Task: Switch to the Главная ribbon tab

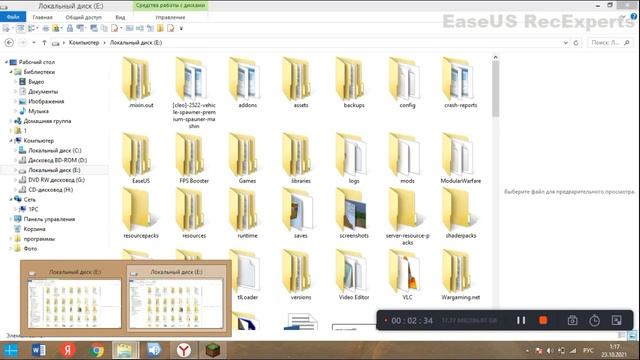Action: click(42, 17)
